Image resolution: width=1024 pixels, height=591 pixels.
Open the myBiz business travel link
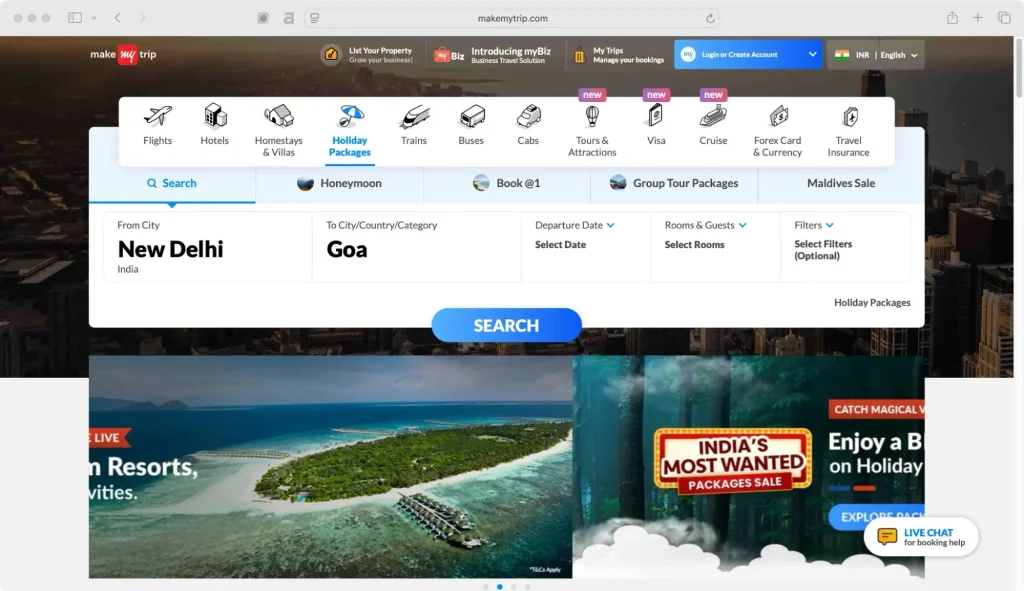[x=493, y=55]
